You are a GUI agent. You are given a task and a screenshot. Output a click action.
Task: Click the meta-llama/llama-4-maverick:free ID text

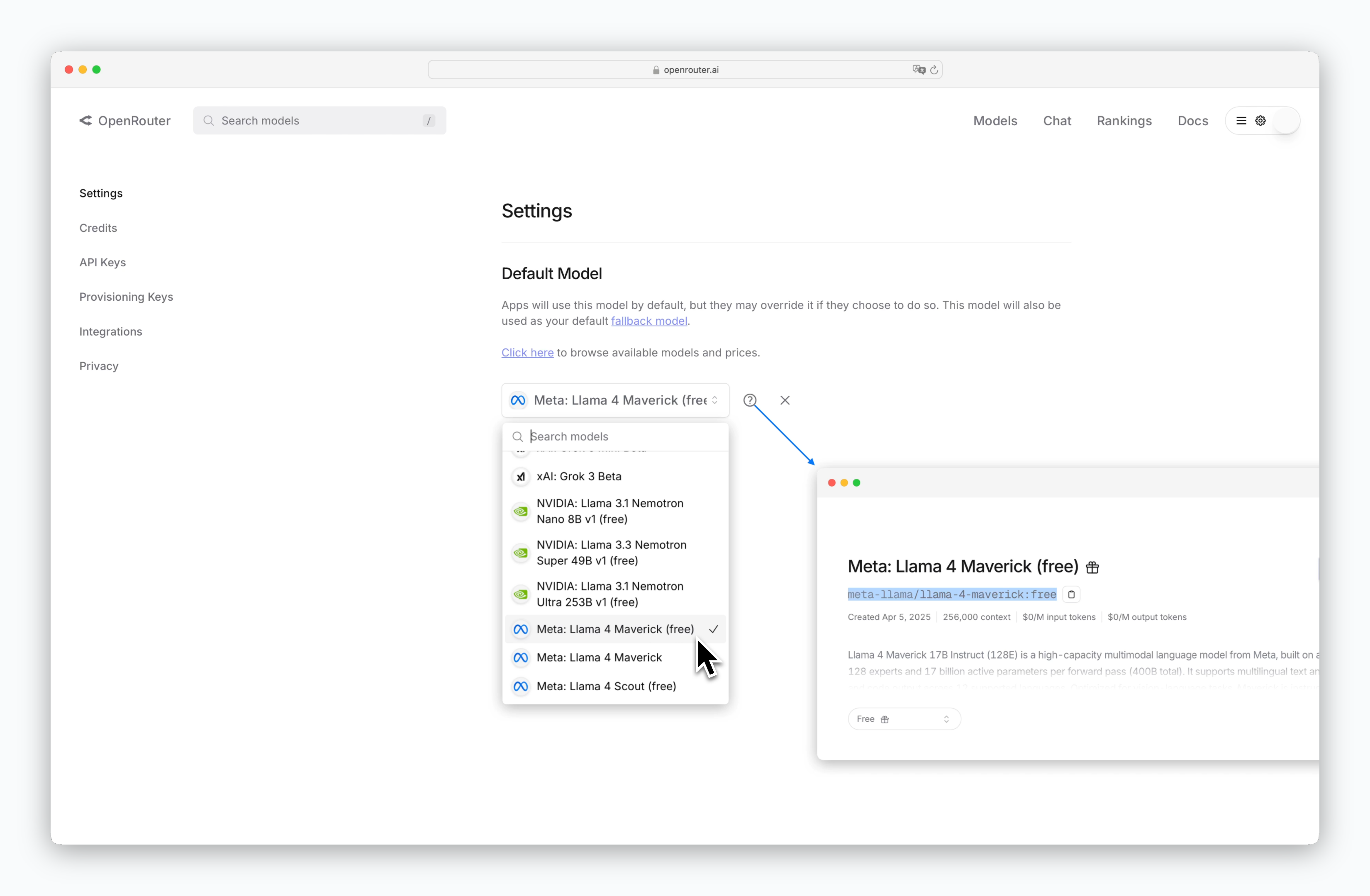[951, 594]
